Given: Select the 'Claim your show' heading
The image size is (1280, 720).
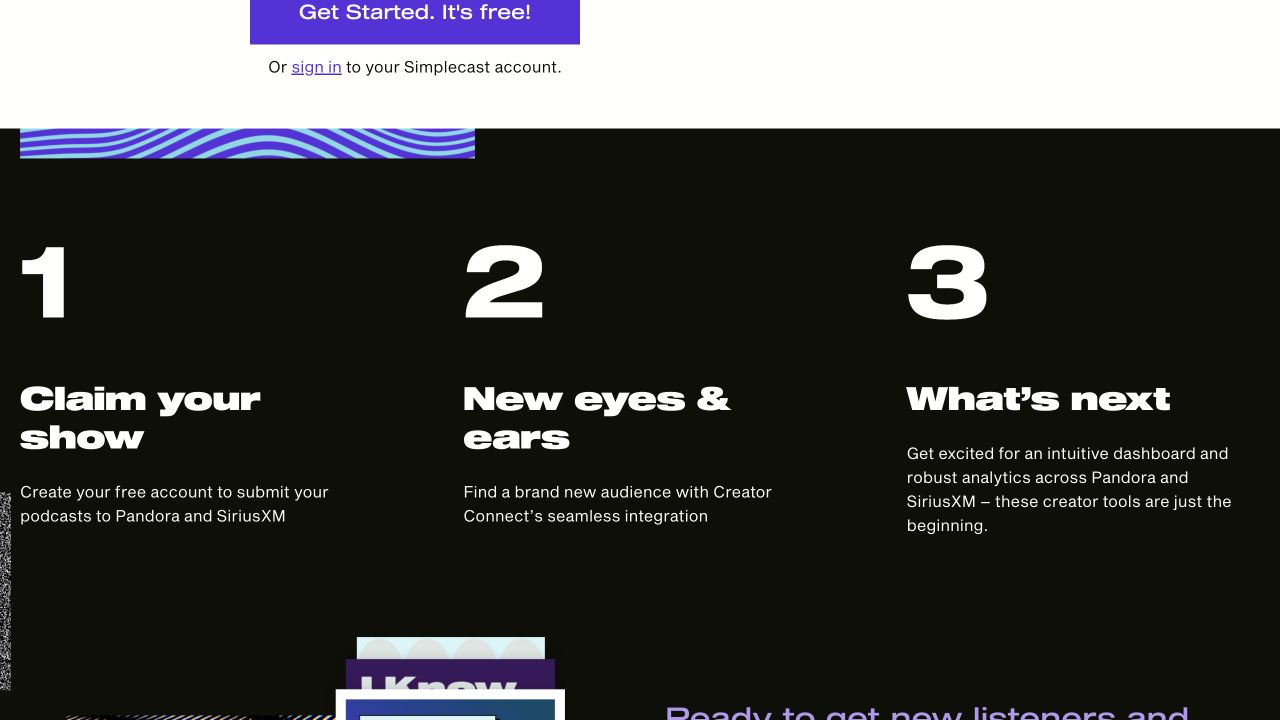Looking at the screenshot, I should coord(140,418).
